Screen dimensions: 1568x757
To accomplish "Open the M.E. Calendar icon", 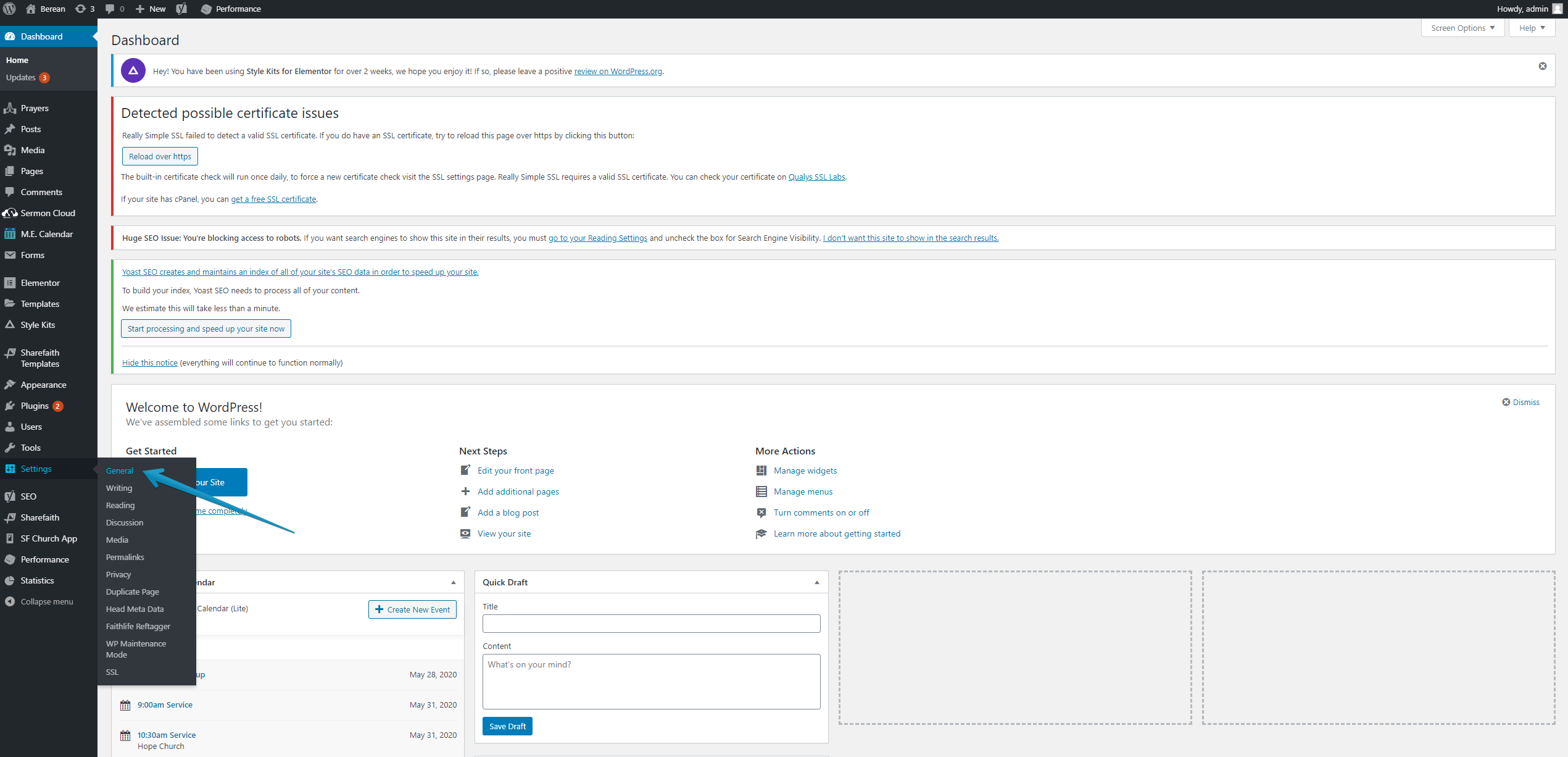I will [10, 234].
